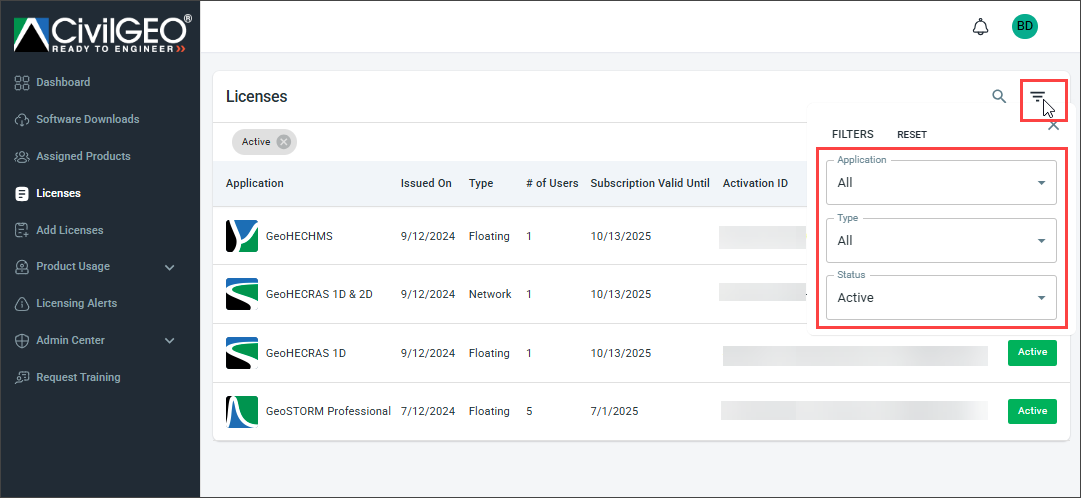Click the Admin Center shield icon
The height and width of the screenshot is (498, 1081).
point(21,340)
